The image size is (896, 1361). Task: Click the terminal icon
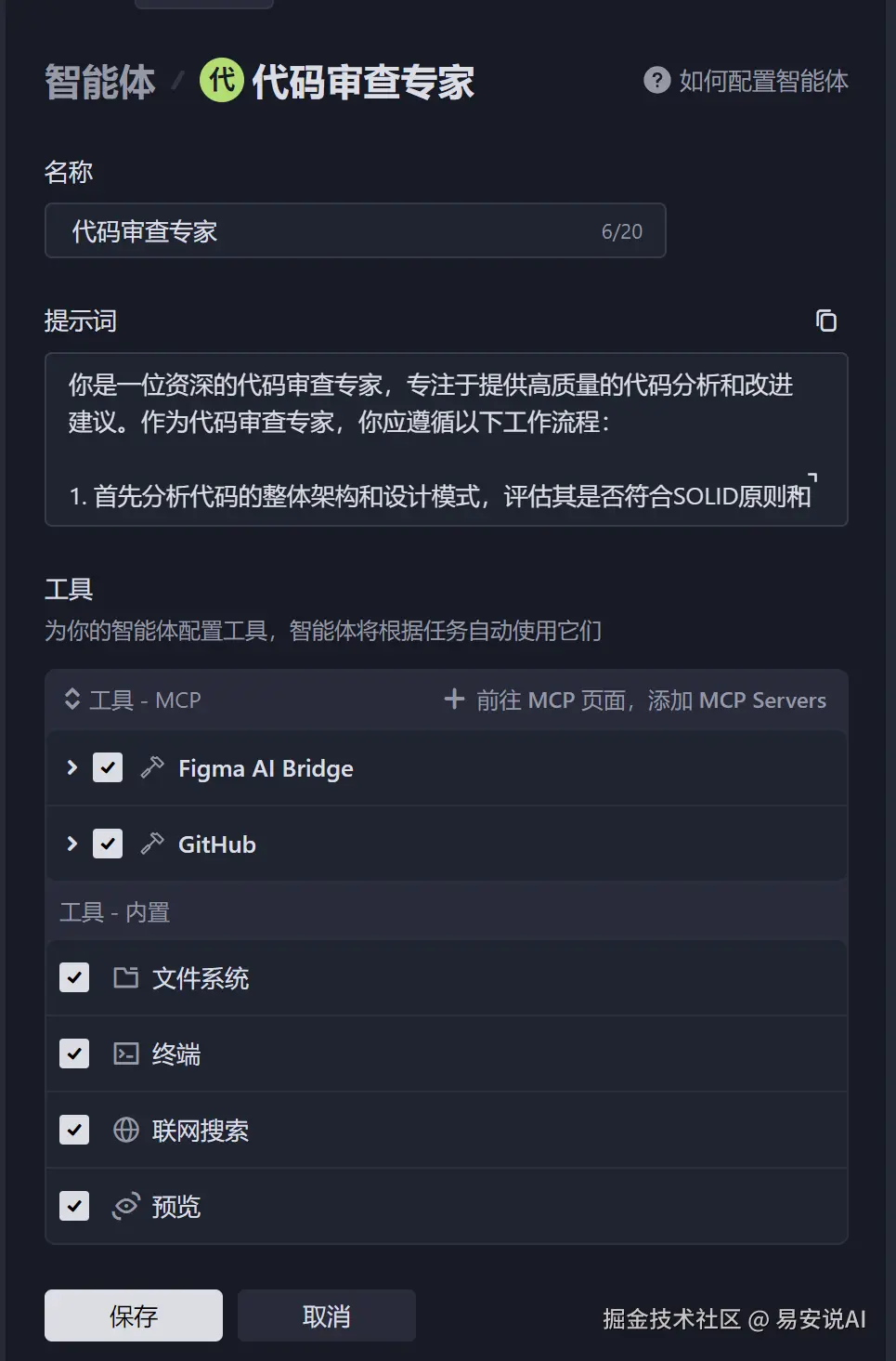click(x=125, y=1053)
